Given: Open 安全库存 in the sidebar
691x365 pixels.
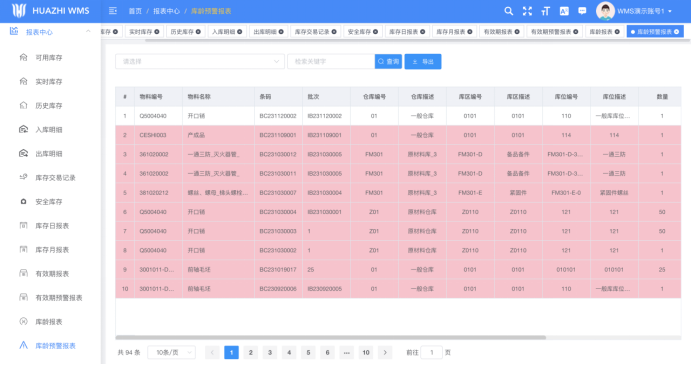Looking at the screenshot, I should click(x=48, y=201).
